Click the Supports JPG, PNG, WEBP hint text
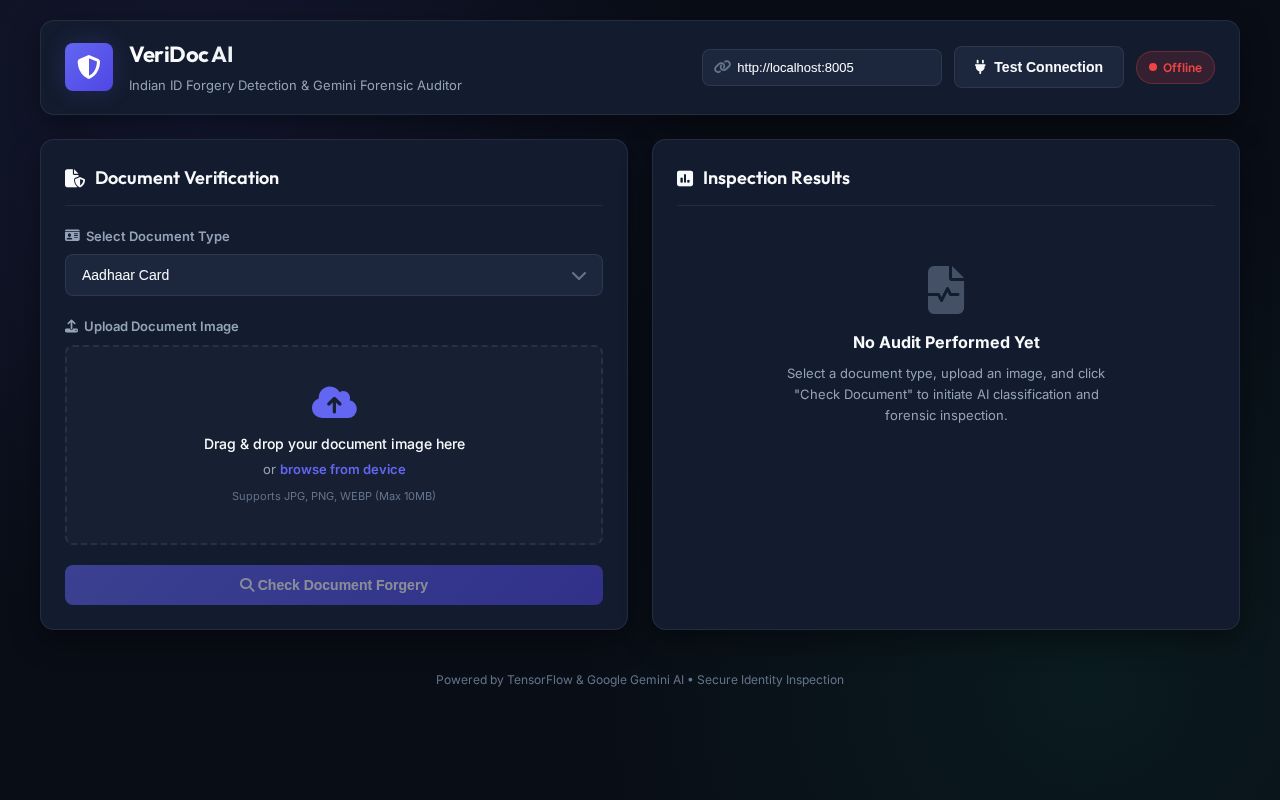The image size is (1280, 800). 334,496
